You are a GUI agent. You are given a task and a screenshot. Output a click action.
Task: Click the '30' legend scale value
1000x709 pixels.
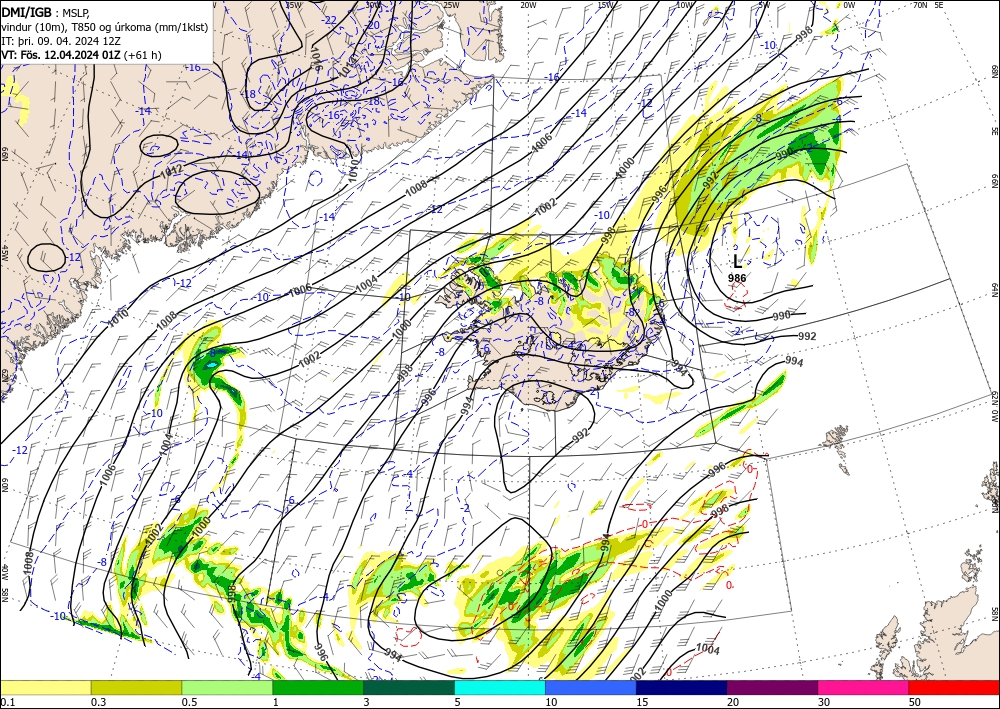point(825,702)
